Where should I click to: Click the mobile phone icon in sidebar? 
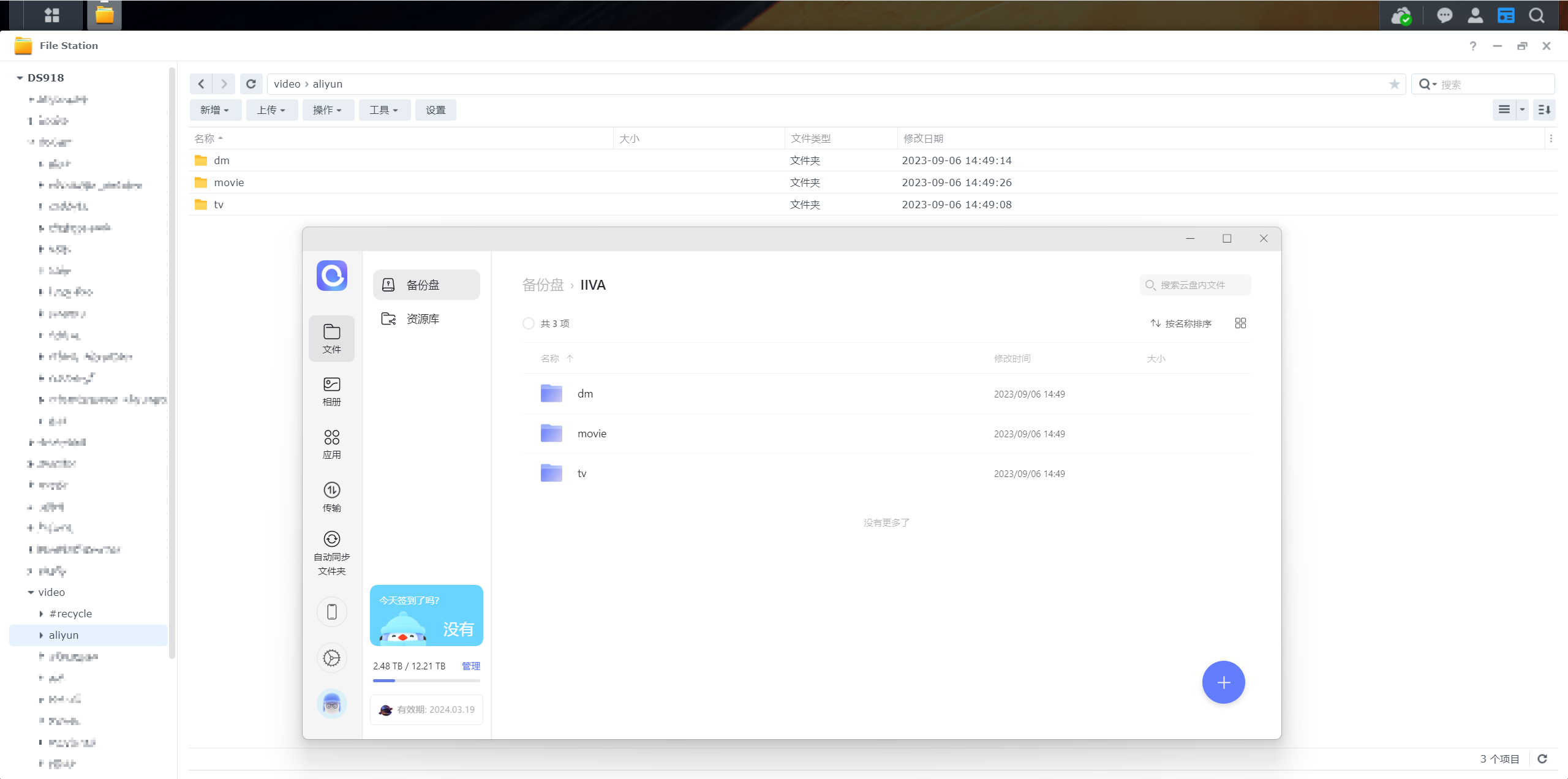coord(331,611)
